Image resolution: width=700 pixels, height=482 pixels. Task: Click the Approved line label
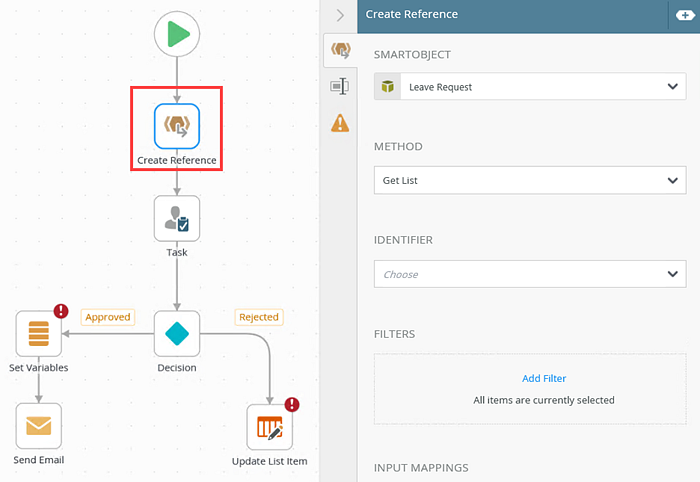coord(108,317)
